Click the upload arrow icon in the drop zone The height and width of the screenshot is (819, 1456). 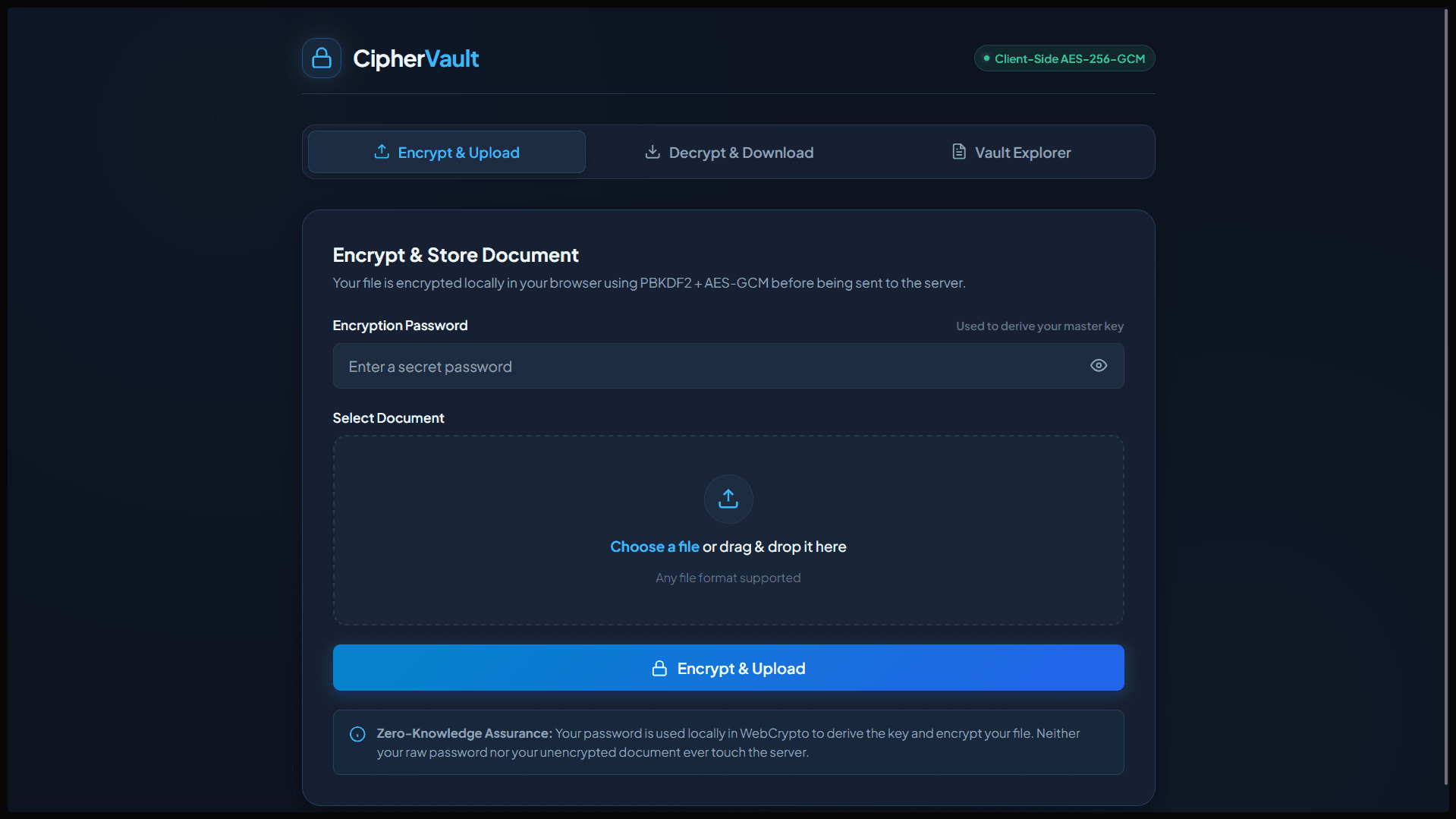(x=728, y=499)
